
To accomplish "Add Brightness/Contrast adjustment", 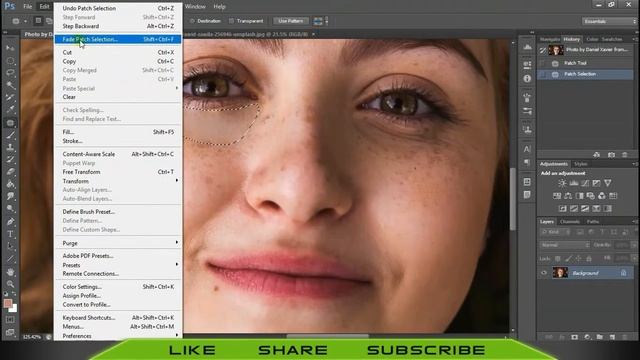I will click(562, 183).
